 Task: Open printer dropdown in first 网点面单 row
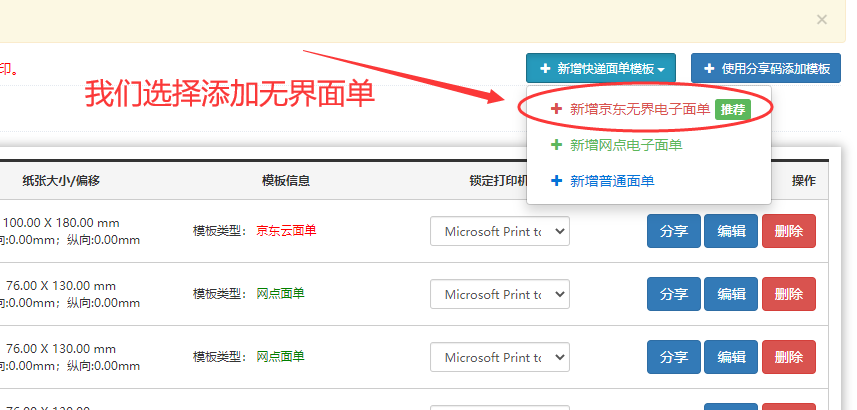500,294
